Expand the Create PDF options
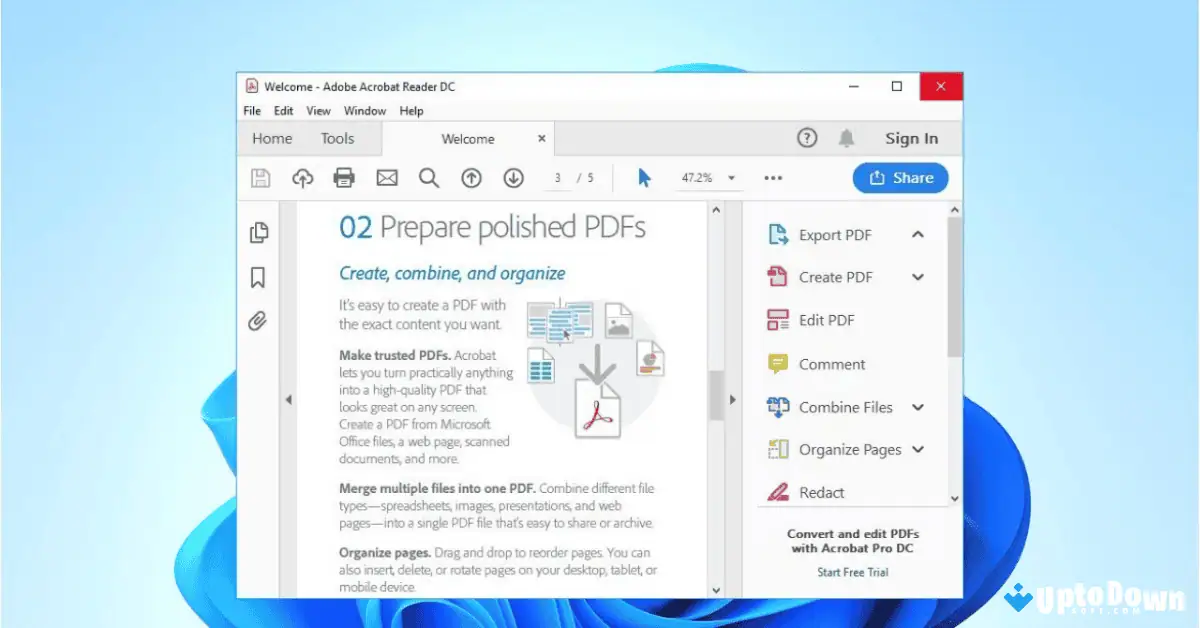 [x=917, y=277]
